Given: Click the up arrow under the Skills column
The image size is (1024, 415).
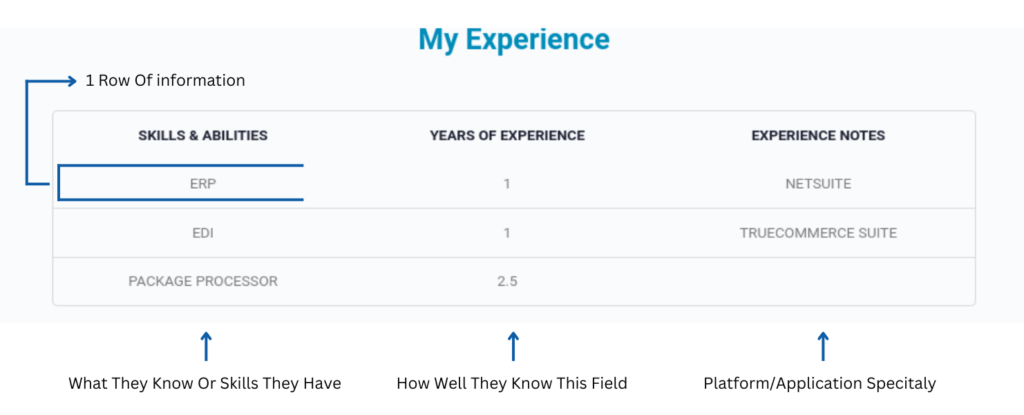Looking at the screenshot, I should [x=206, y=346].
